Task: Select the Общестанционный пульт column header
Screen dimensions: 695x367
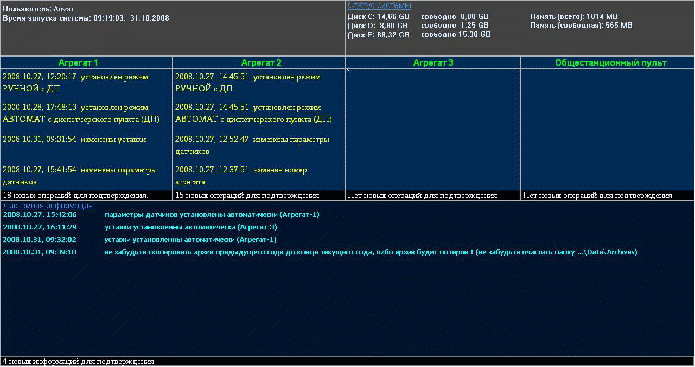Action: click(611, 62)
